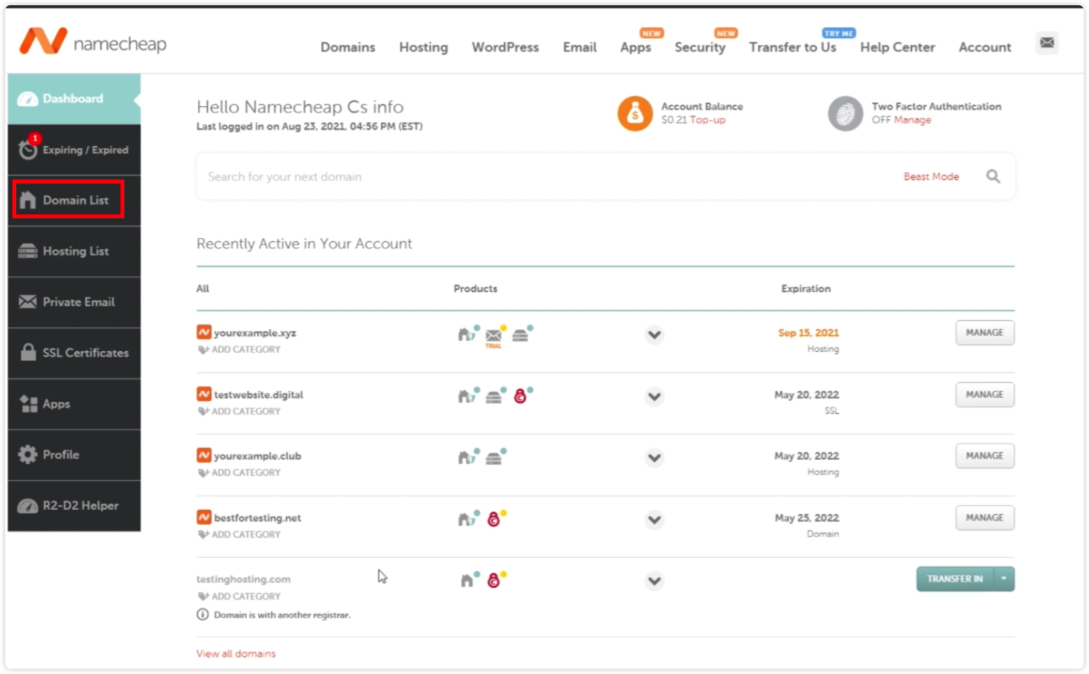Open the Hosting menu in top navigation
1089x674 pixels.
click(423, 47)
